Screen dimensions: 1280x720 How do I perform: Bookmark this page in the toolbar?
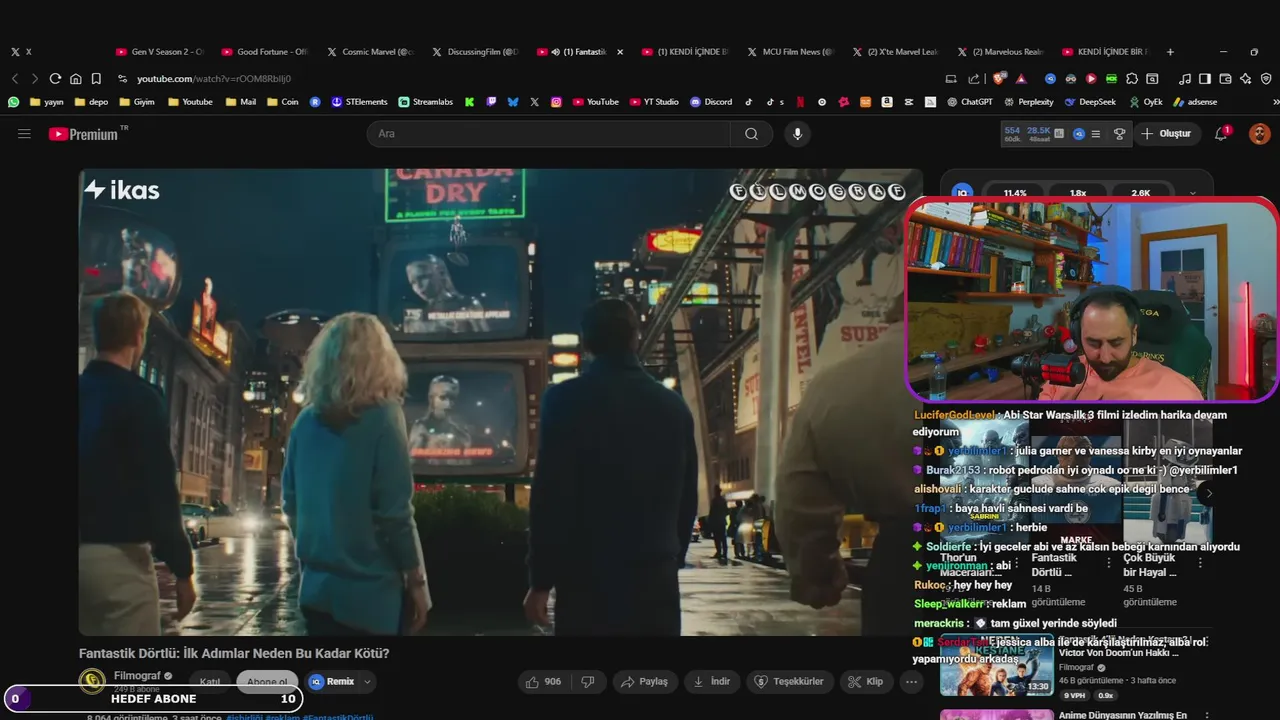(96, 78)
